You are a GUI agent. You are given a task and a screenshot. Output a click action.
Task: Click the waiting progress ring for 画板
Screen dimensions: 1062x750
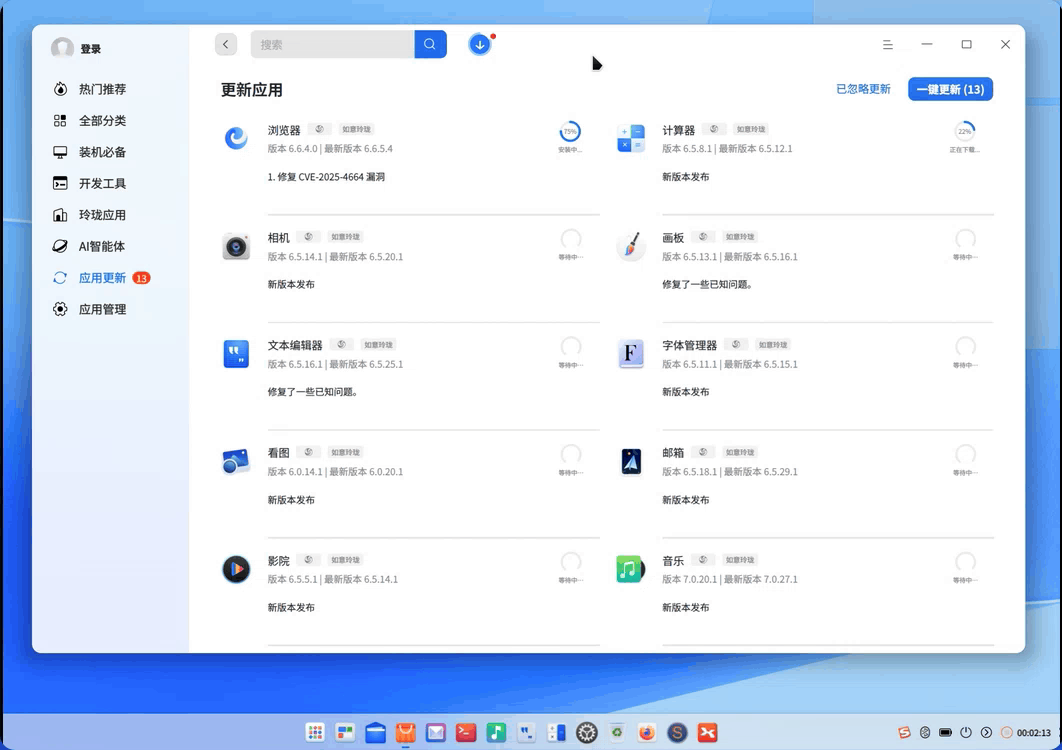coord(964,239)
